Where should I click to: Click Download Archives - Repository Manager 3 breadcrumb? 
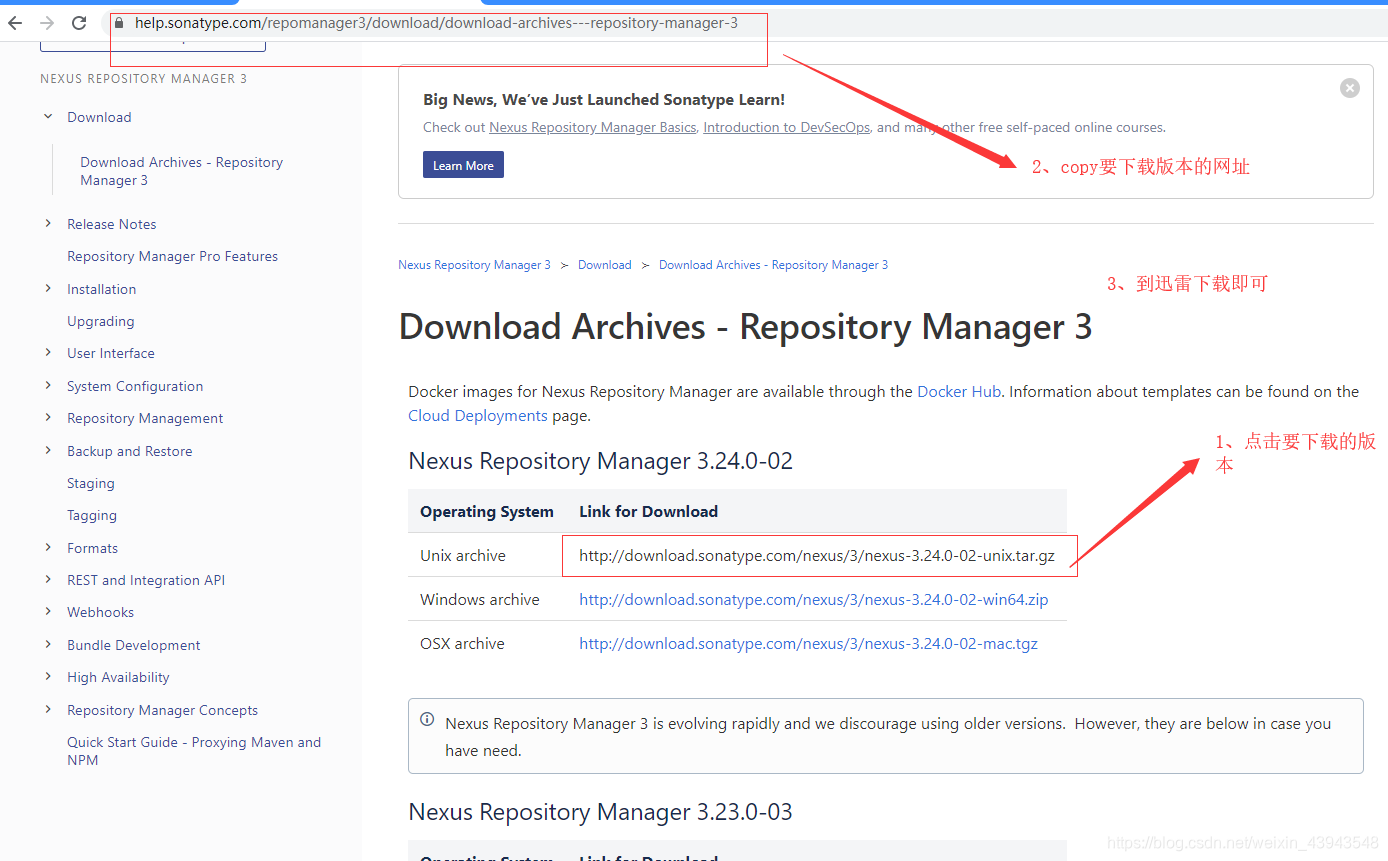(x=773, y=265)
